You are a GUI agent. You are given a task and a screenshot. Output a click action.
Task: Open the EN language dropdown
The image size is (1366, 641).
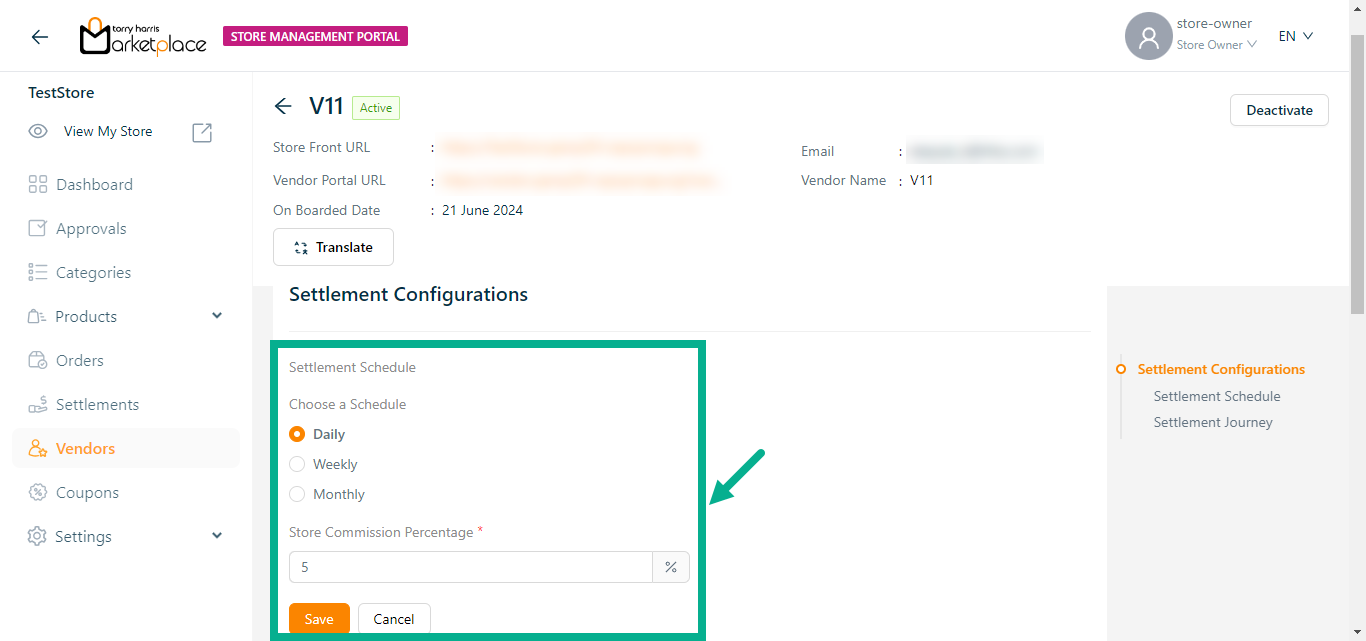tap(1295, 36)
